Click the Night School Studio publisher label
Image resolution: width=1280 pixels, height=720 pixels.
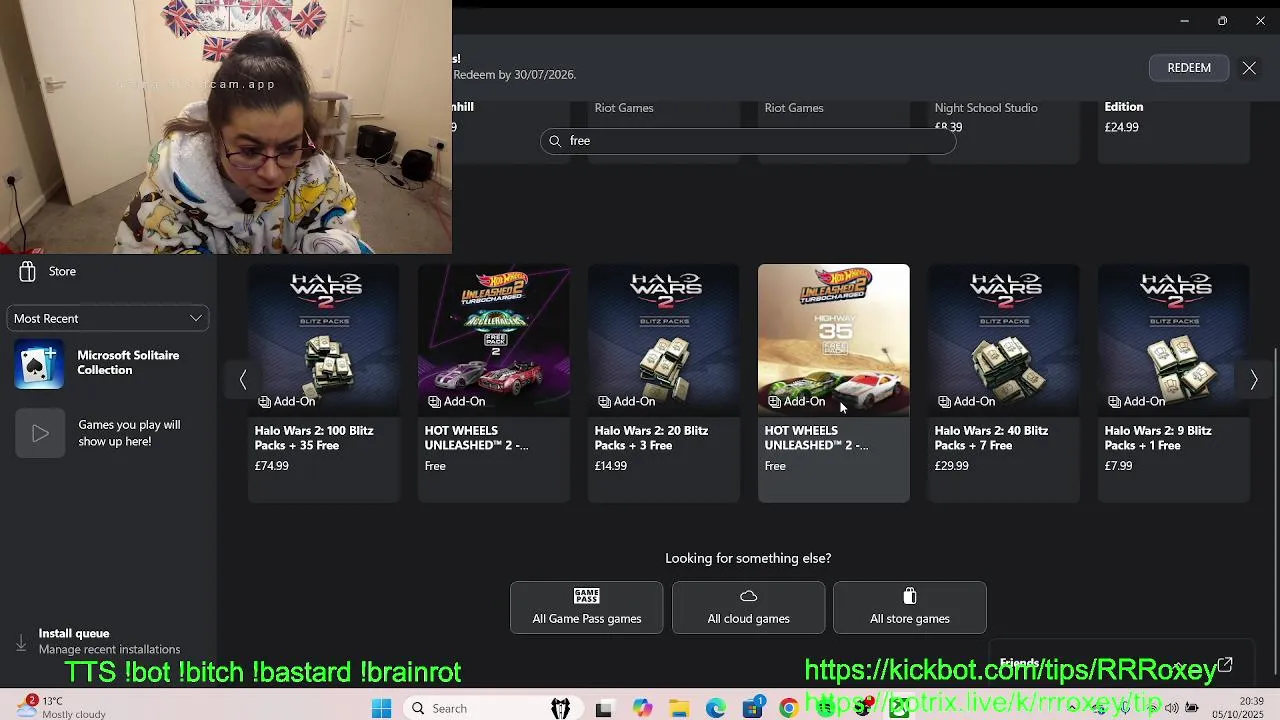(986, 108)
